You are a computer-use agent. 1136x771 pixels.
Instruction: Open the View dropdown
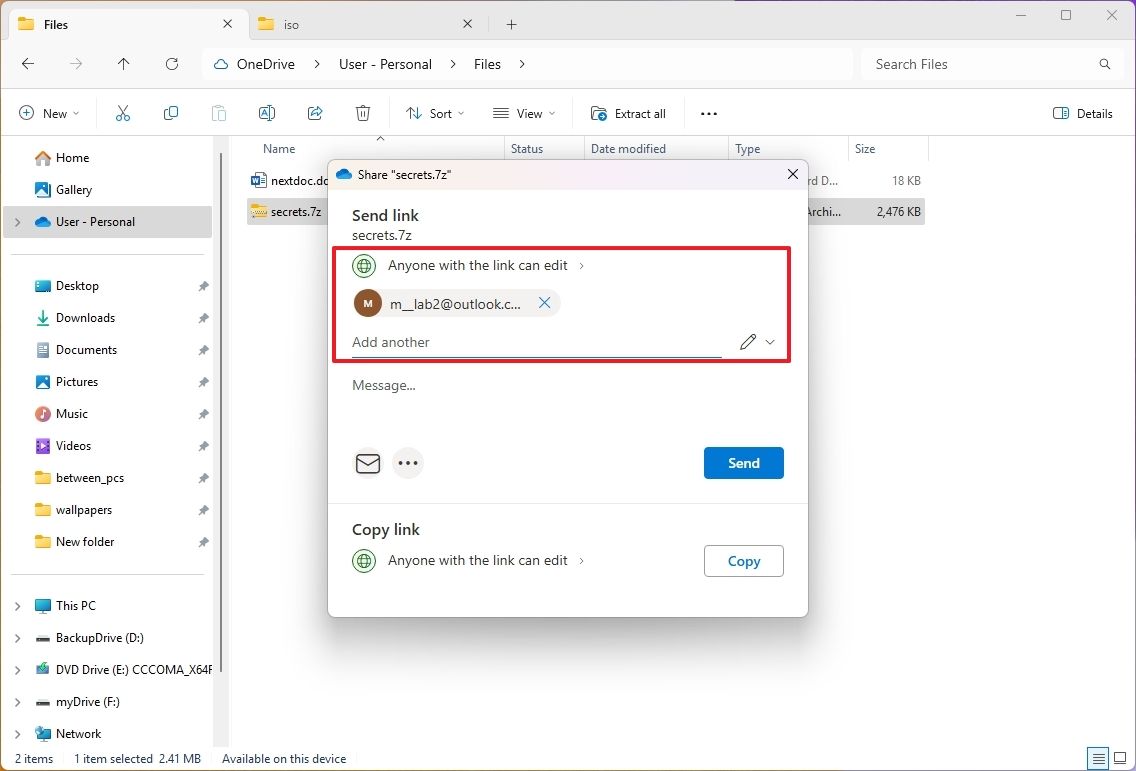pyautogui.click(x=523, y=113)
